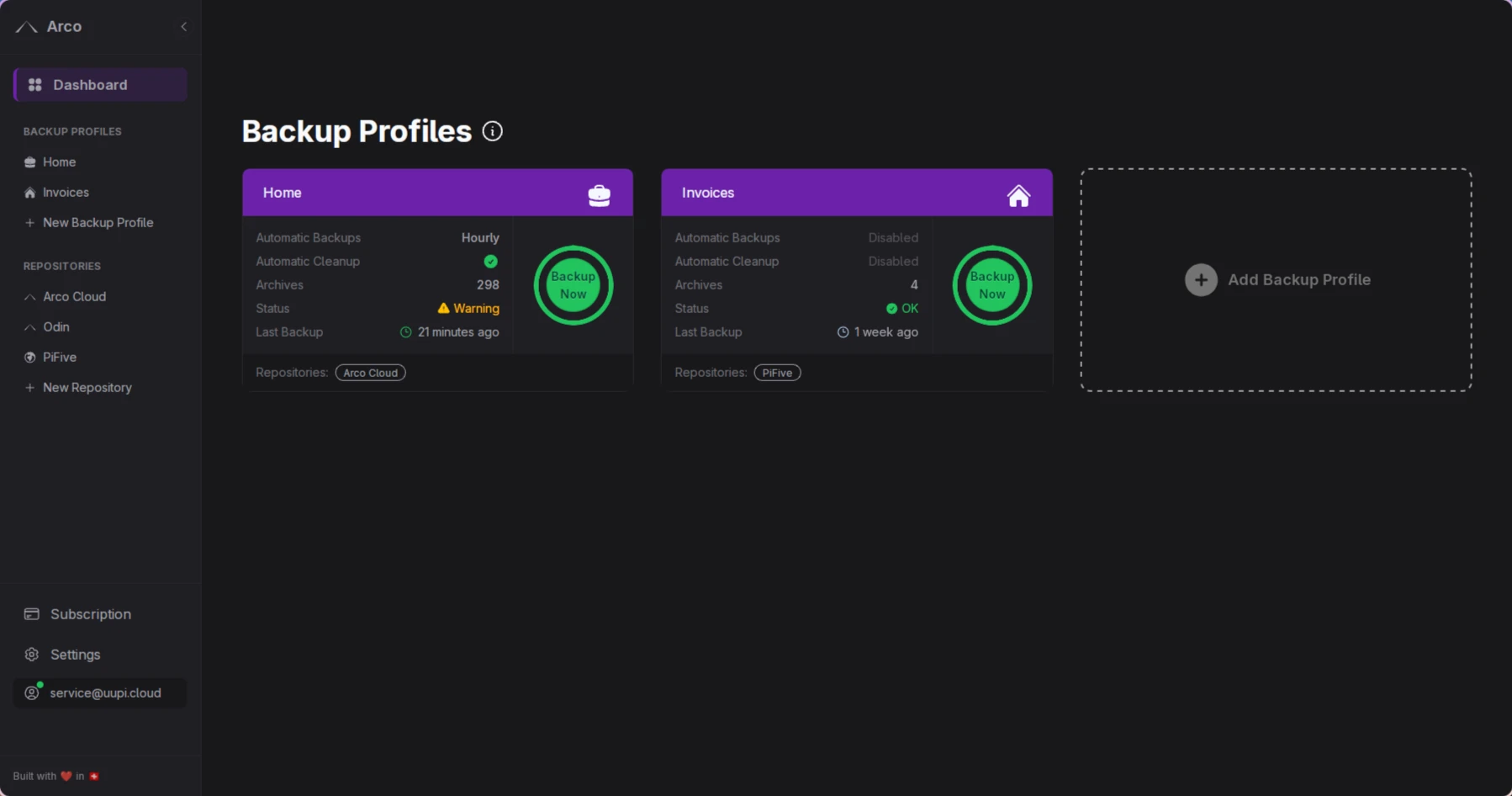
Task: Click the Automatic Cleanup checkmark on Home card
Action: (x=491, y=261)
